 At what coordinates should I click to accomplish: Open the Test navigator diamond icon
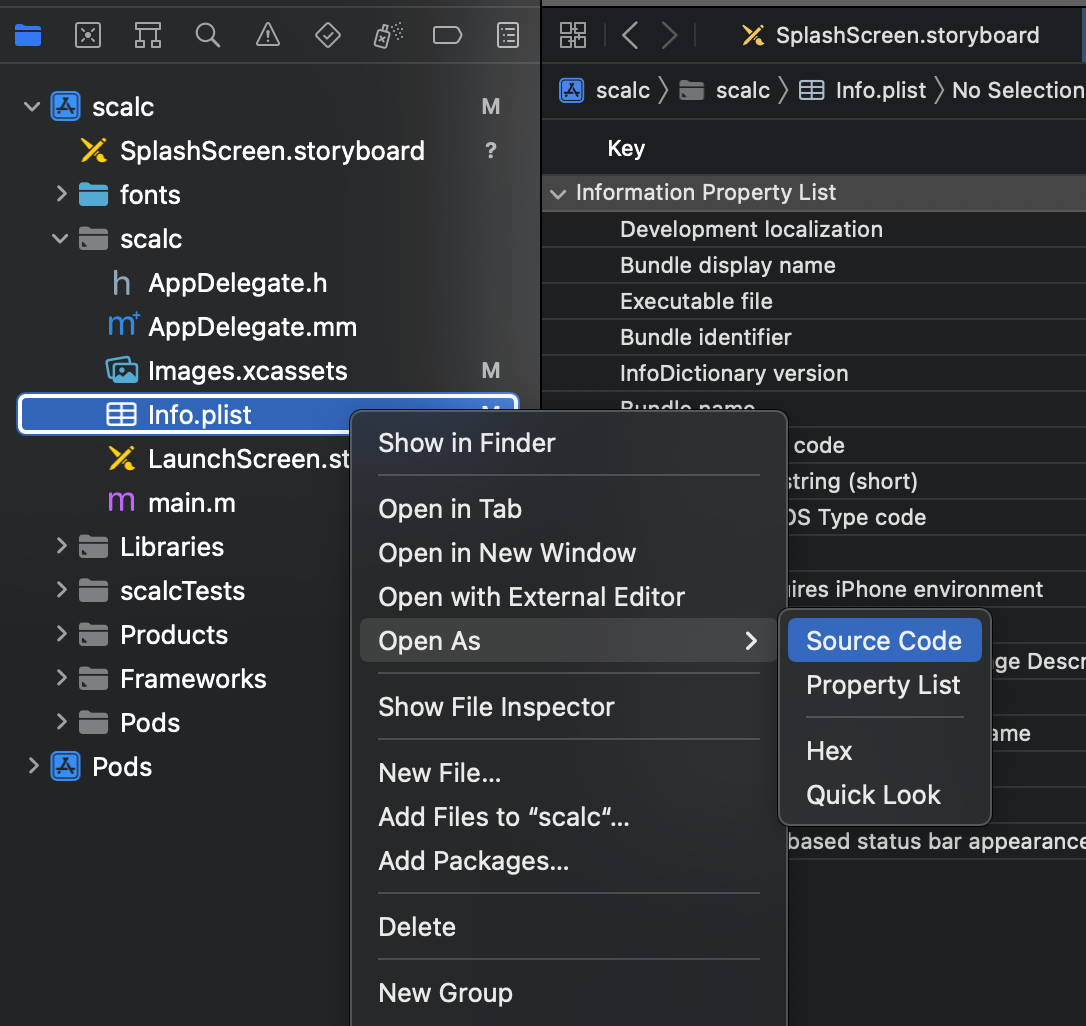(x=328, y=35)
